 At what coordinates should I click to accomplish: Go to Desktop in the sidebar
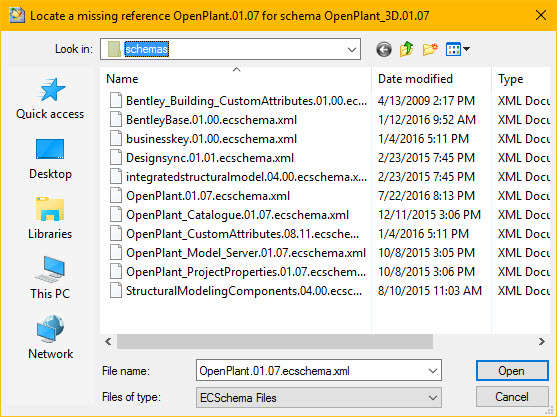(50, 159)
